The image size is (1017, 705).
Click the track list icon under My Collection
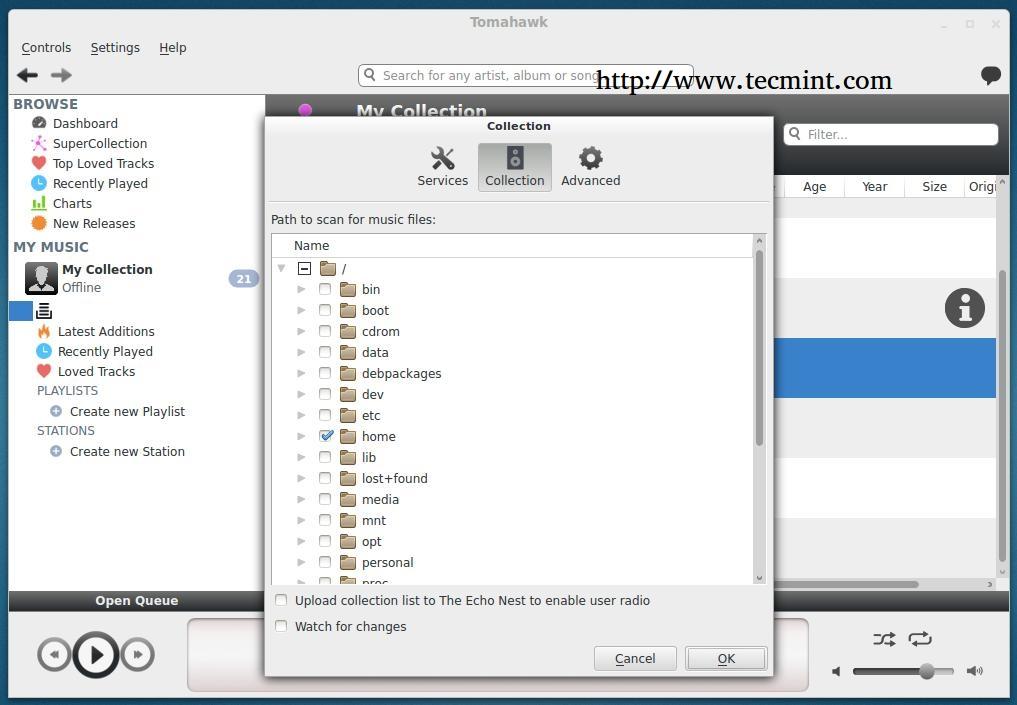point(44,311)
